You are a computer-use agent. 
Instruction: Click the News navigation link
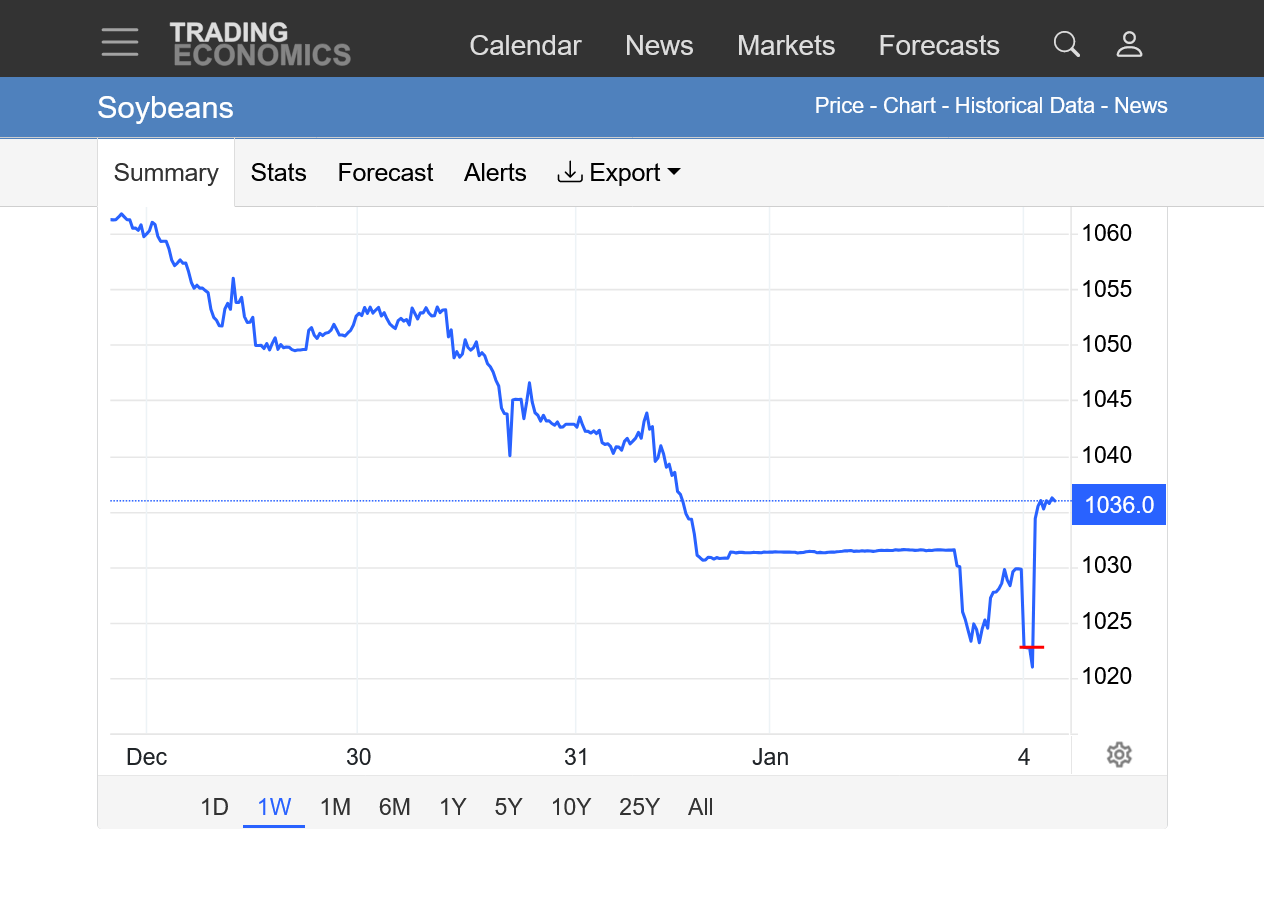(659, 46)
